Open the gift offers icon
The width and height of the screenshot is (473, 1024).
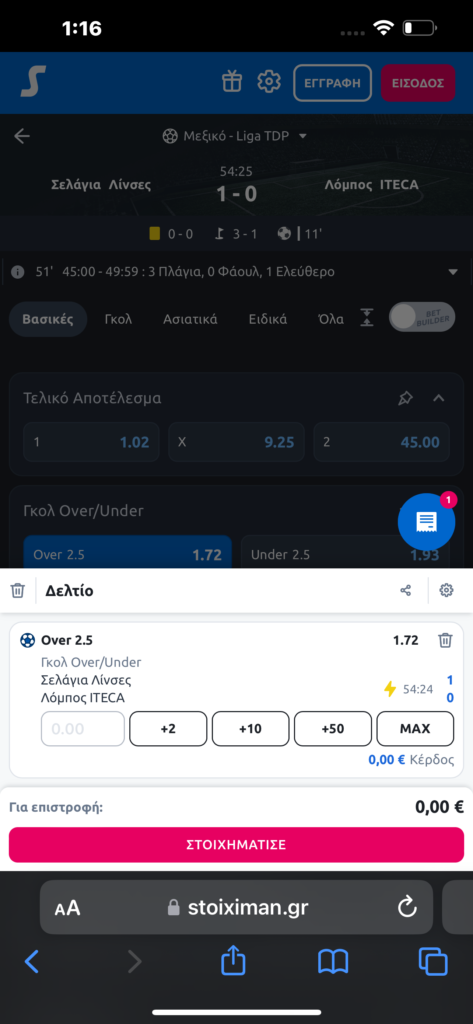coord(232,82)
